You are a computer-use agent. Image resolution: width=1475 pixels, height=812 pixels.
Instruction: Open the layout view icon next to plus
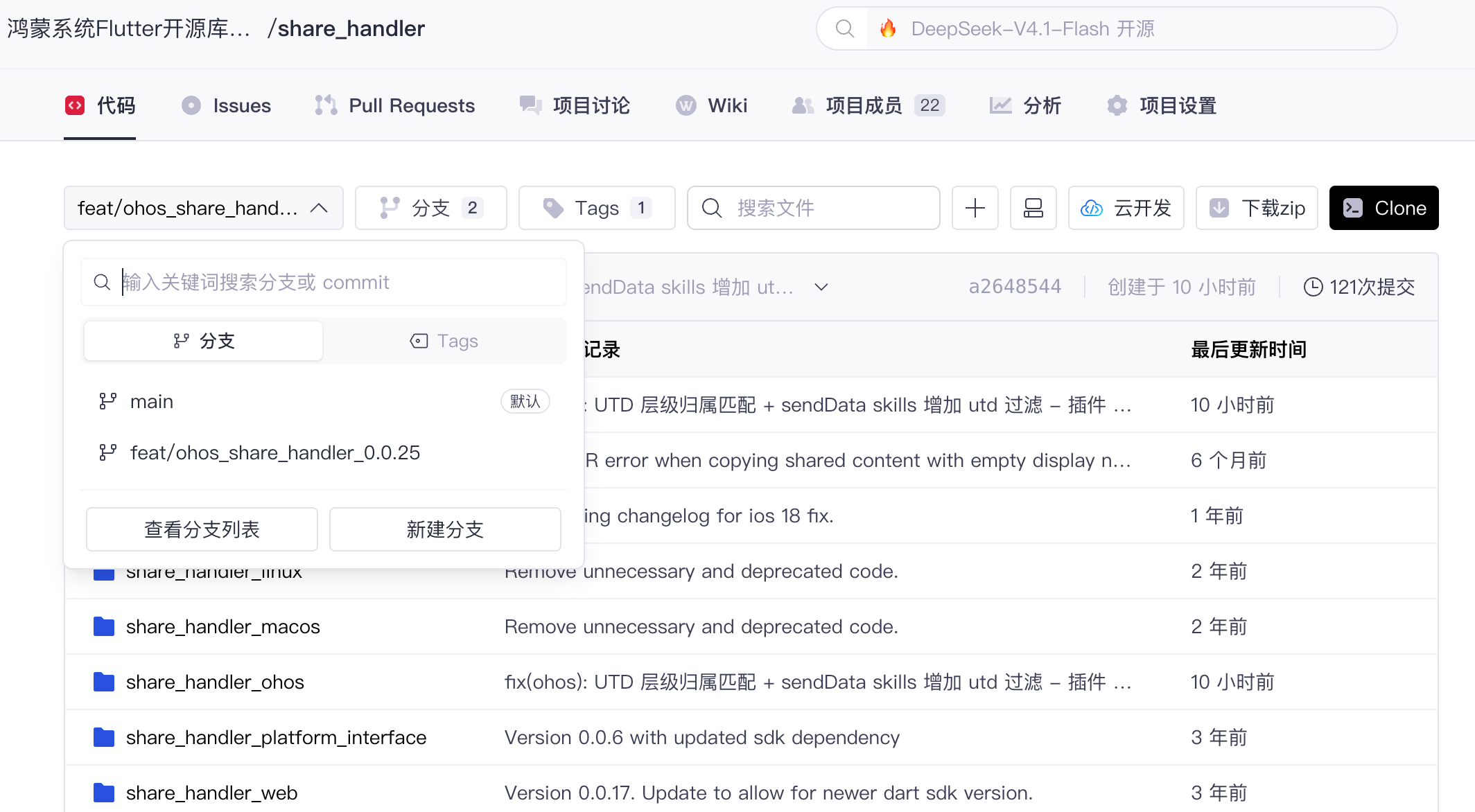[1033, 208]
